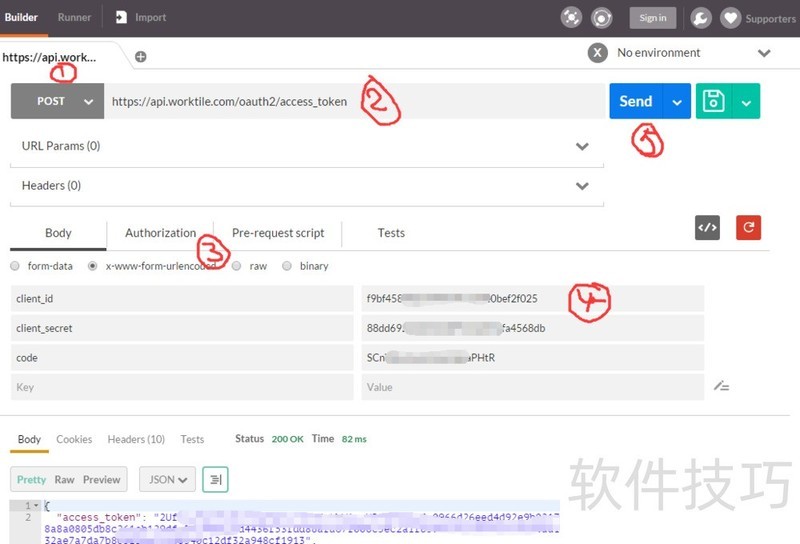The width and height of the screenshot is (800, 544).
Task: Select the raw body radio button
Action: click(236, 266)
